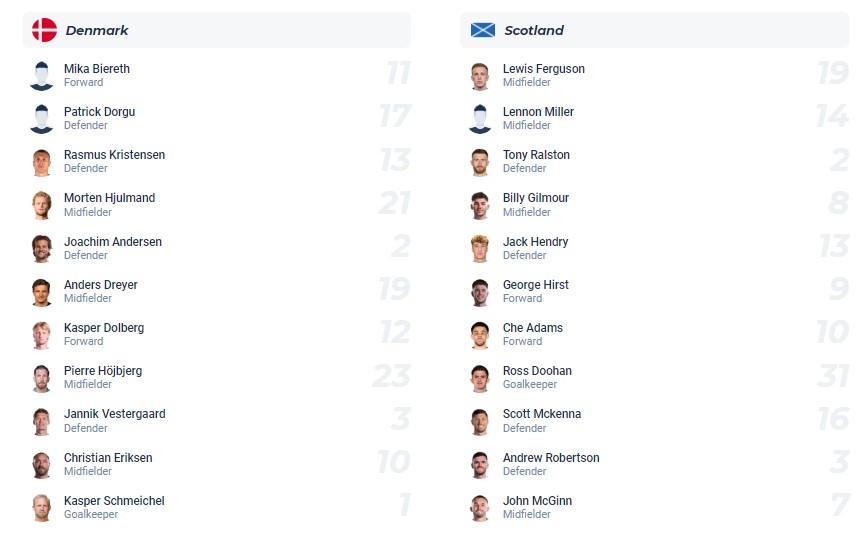The height and width of the screenshot is (536, 860).
Task: Click Andrew Robertson's player photo
Action: tap(480, 464)
